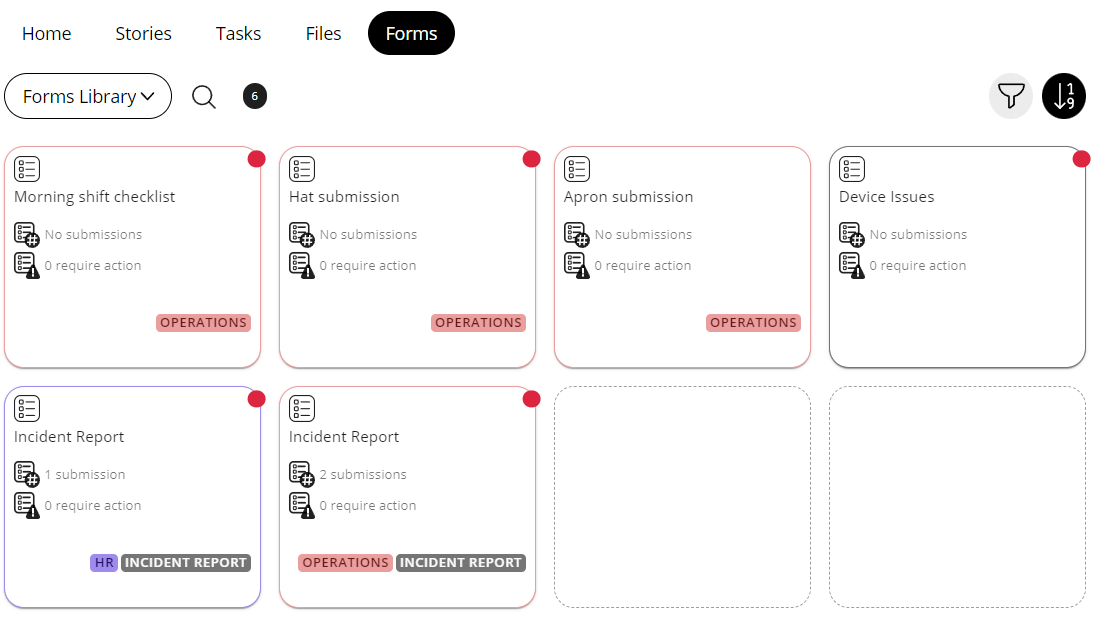Click the form icon on Hat submission card
The height and width of the screenshot is (618, 1096).
302,169
